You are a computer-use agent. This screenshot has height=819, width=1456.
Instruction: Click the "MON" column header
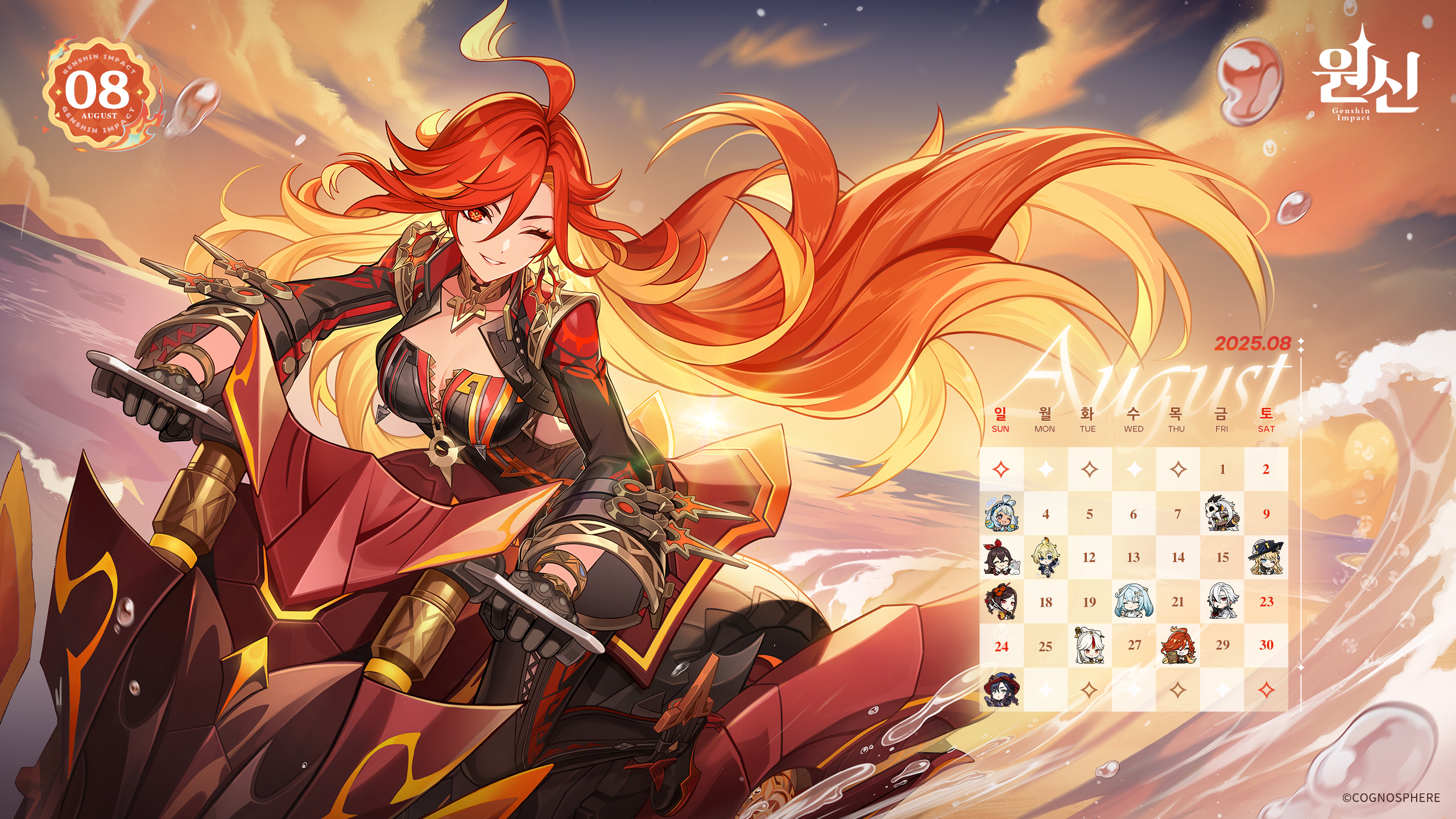[x=1045, y=429]
